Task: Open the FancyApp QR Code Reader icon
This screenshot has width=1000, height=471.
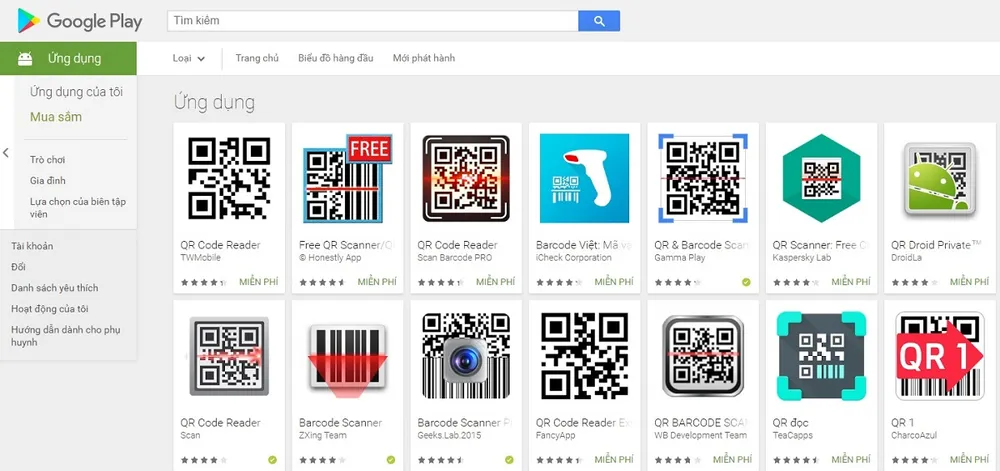Action: click(x=584, y=356)
